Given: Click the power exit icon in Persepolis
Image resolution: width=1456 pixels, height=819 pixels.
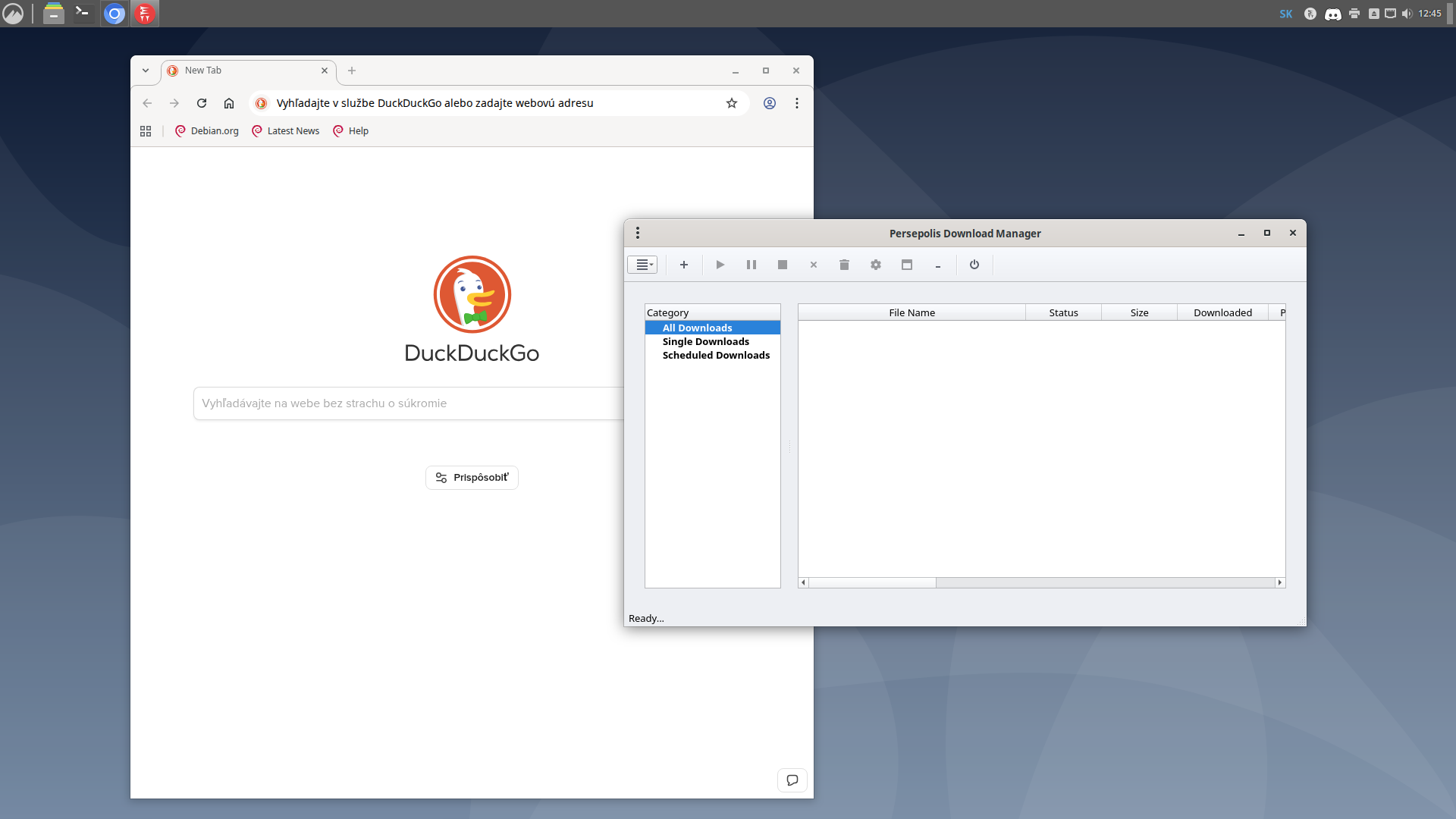Looking at the screenshot, I should [x=974, y=265].
